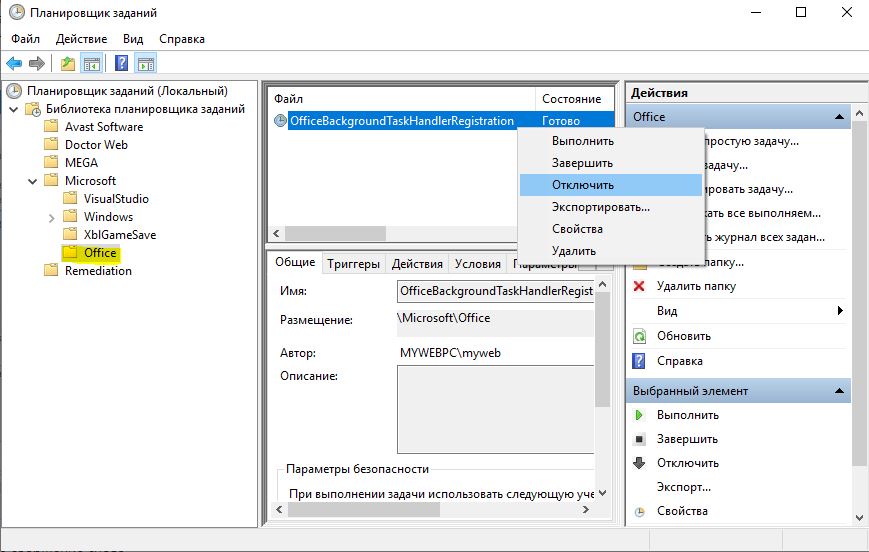Collapse the Библиотека планировщика заданий node
Image resolution: width=869 pixels, height=552 pixels.
tap(14, 109)
